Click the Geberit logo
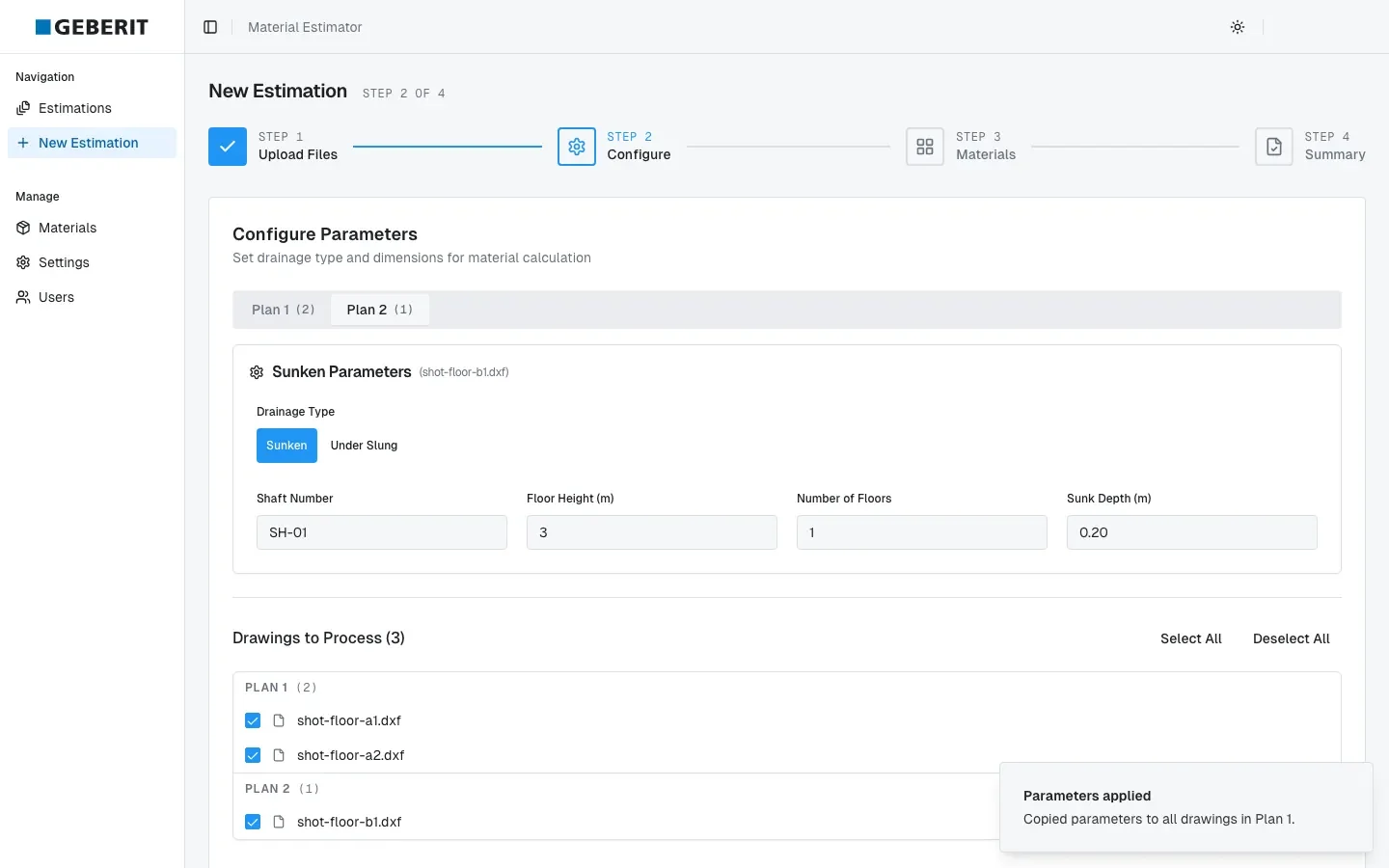Viewport: 1389px width, 868px height. pos(92,27)
